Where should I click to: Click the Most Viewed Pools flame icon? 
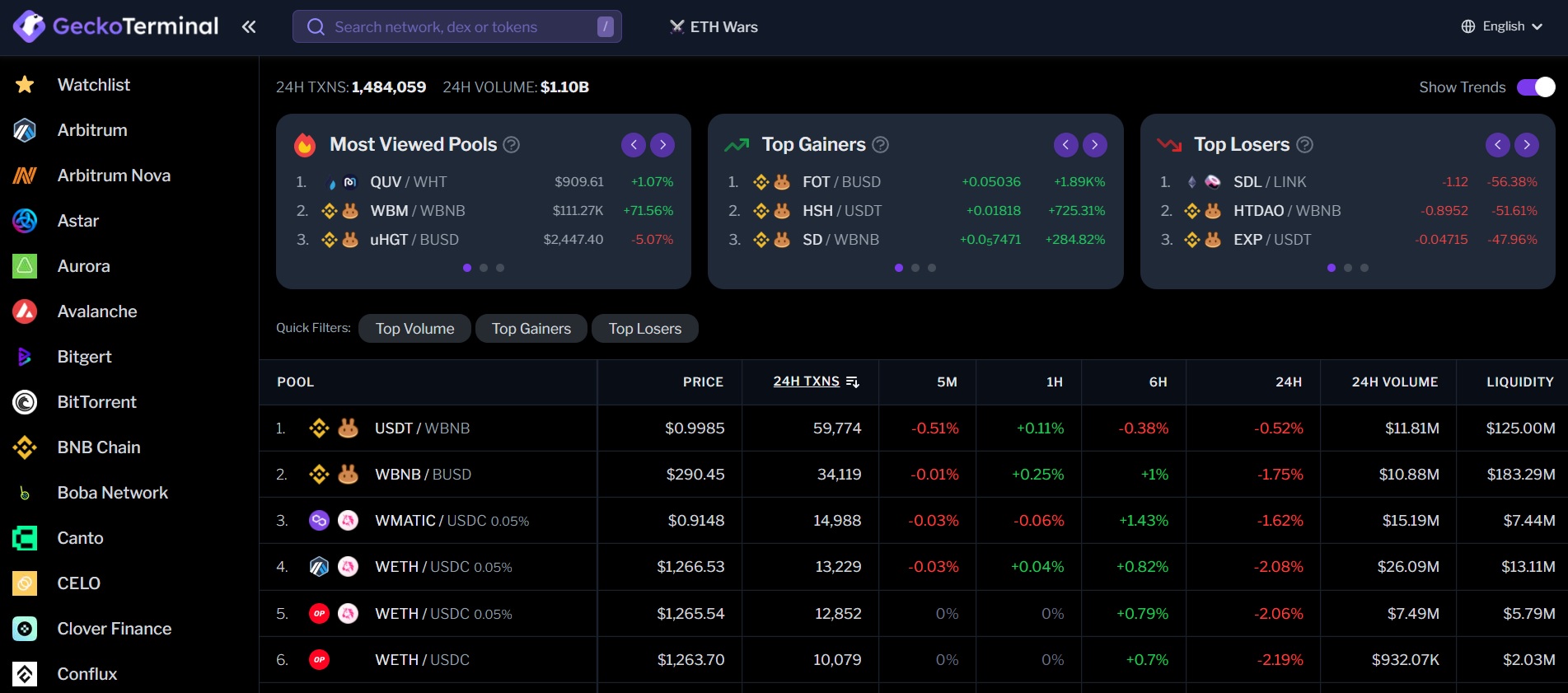(305, 144)
